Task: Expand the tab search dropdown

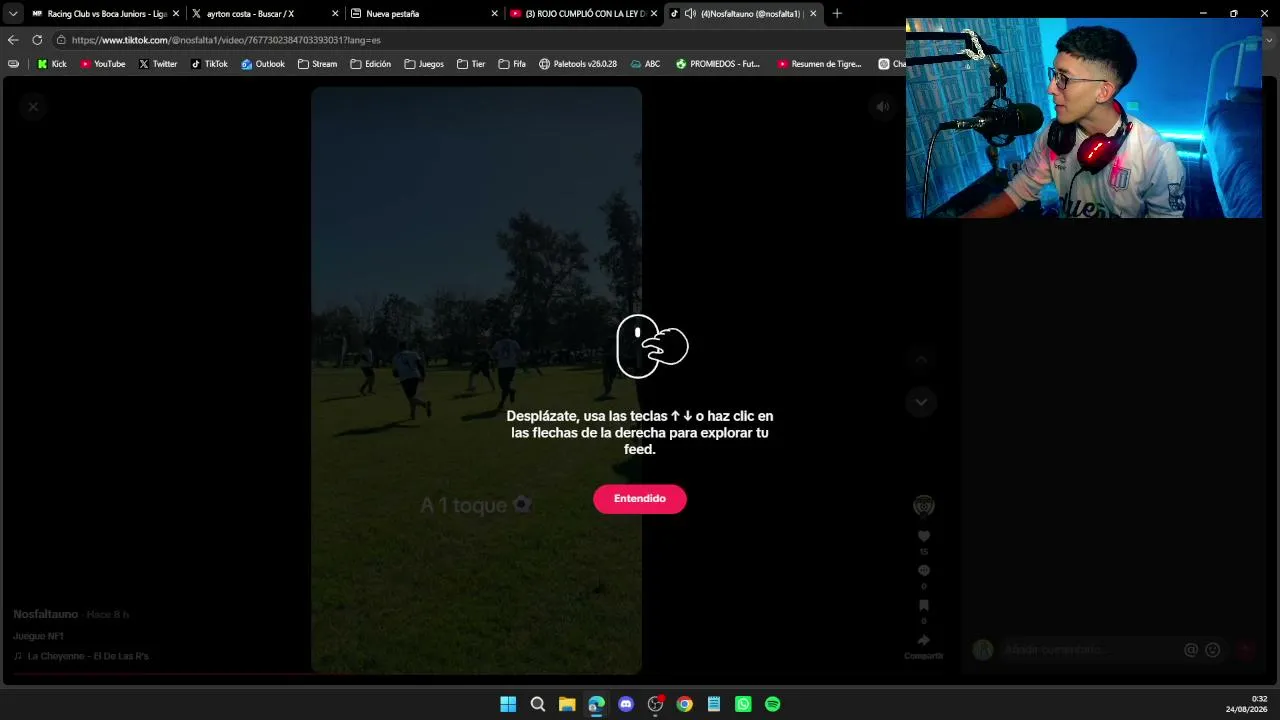Action: pyautogui.click(x=13, y=14)
